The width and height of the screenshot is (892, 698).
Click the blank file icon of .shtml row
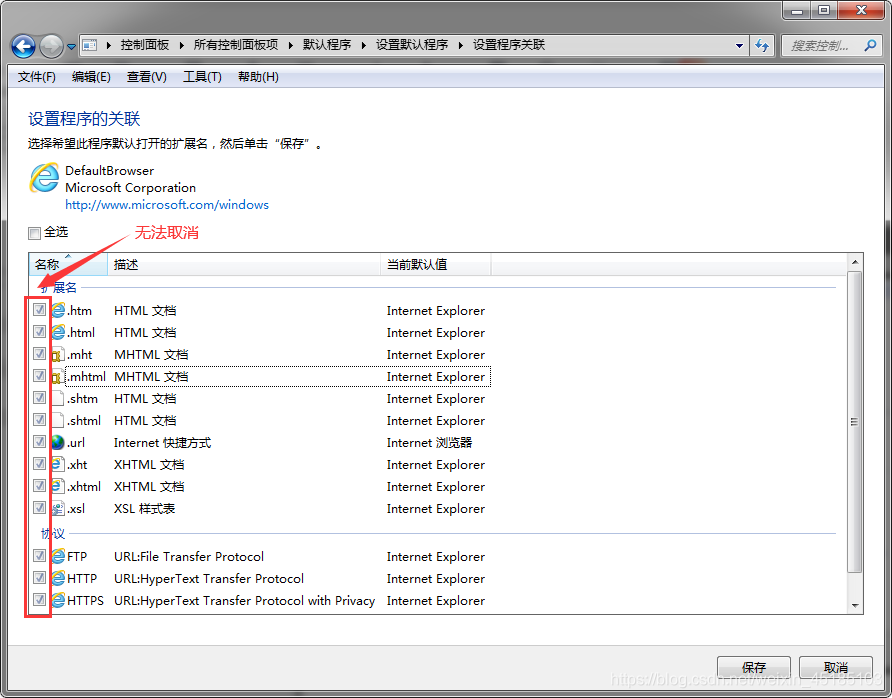[x=58, y=420]
